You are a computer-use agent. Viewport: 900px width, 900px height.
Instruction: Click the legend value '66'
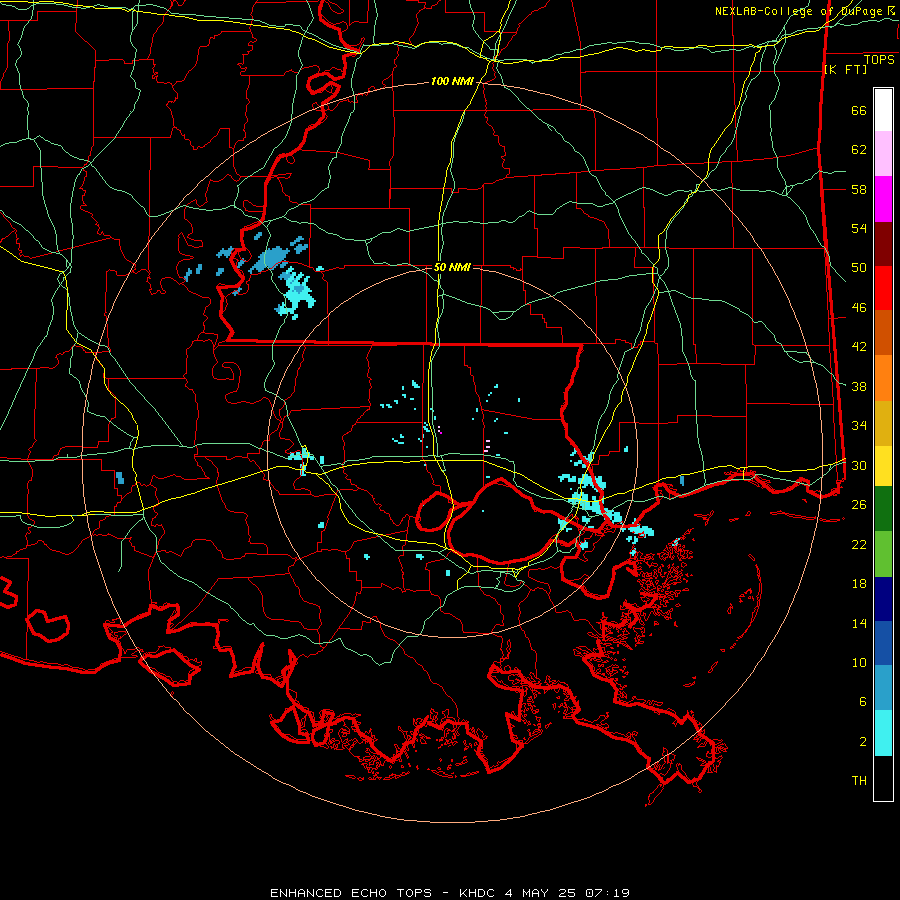pos(859,111)
